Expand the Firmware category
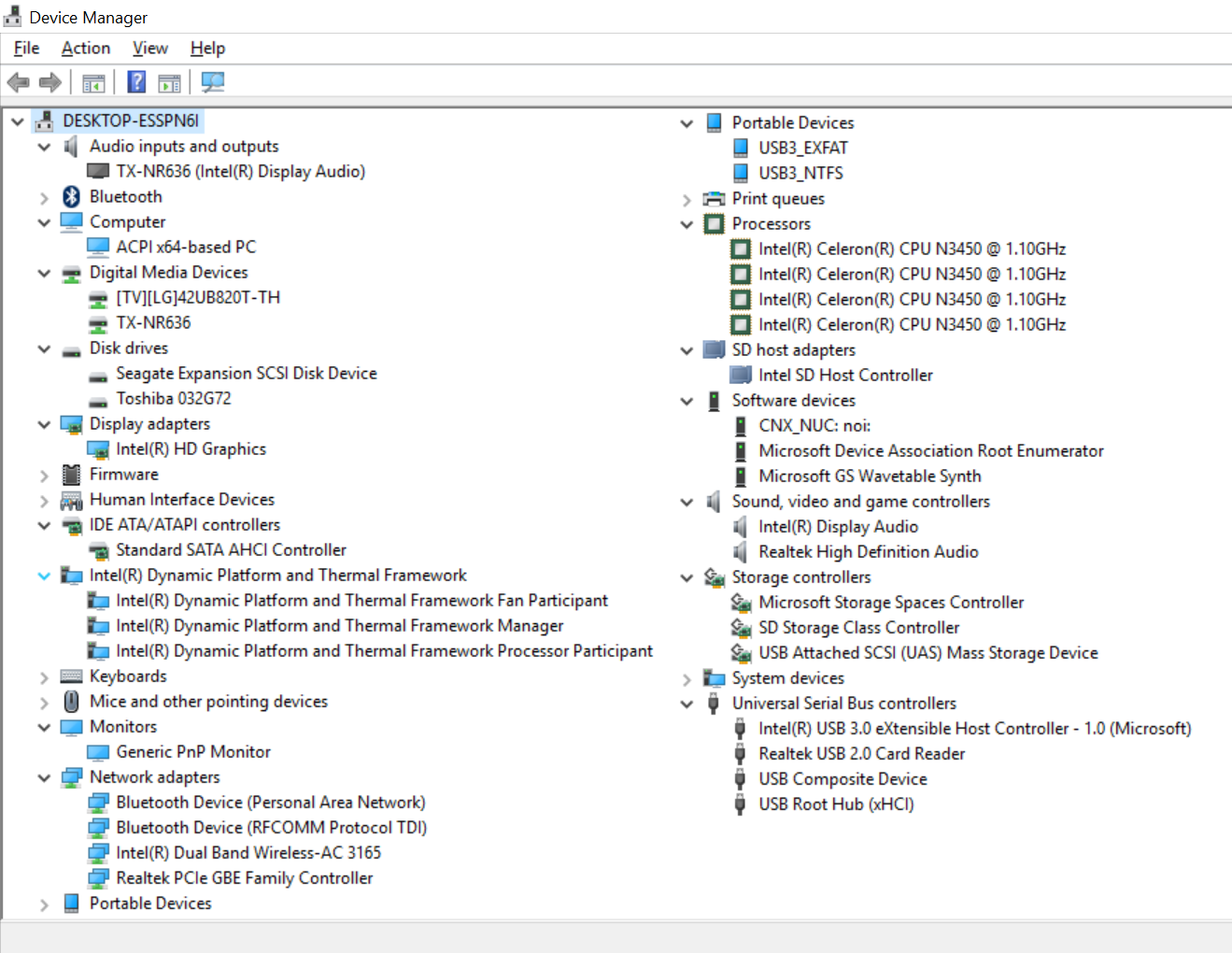 [44, 475]
